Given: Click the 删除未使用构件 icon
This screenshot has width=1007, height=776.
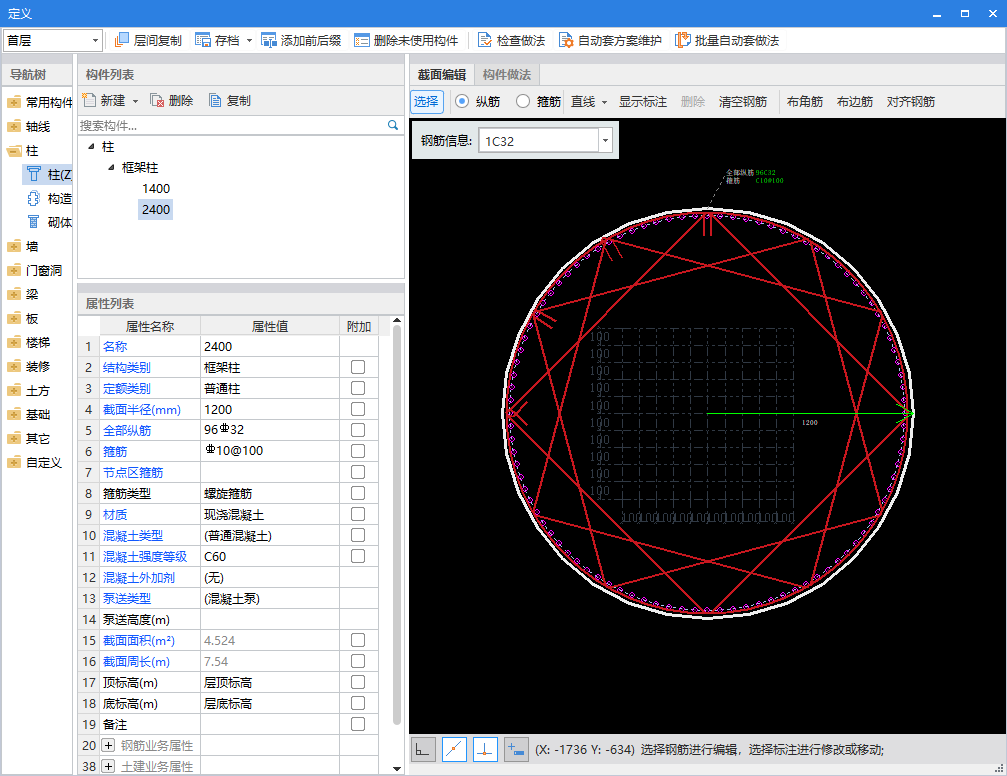Looking at the screenshot, I should tap(362, 40).
